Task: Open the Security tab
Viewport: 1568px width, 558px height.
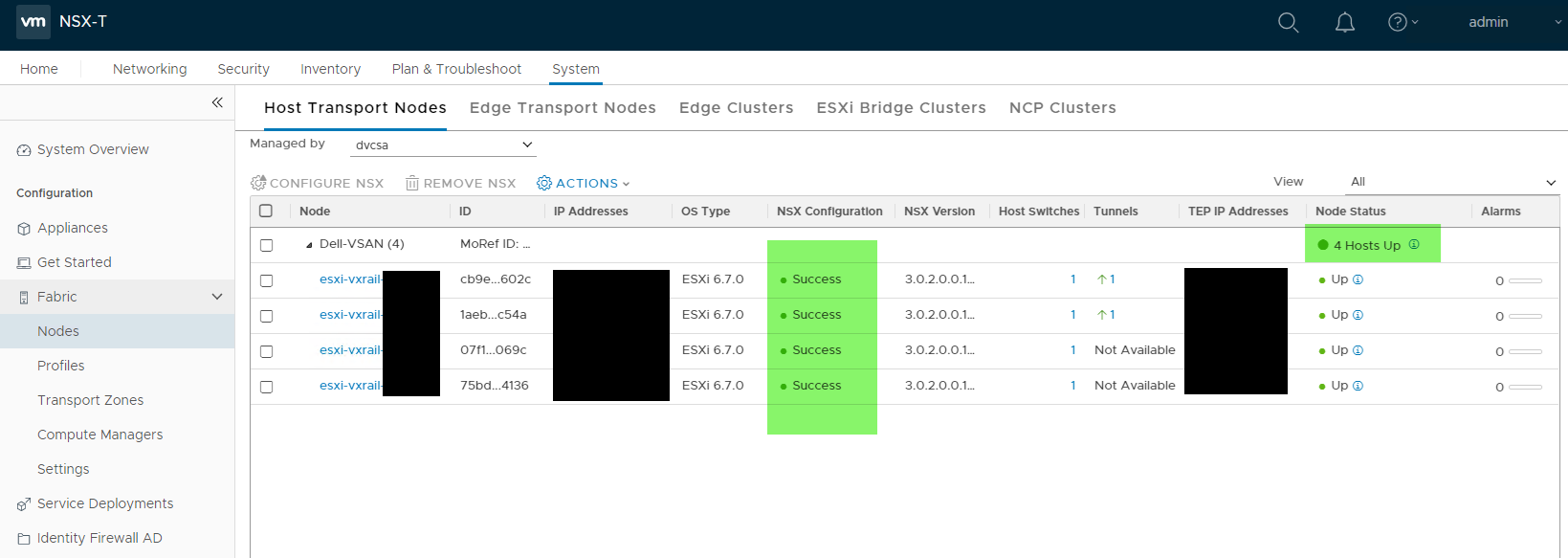Action: 244,69
